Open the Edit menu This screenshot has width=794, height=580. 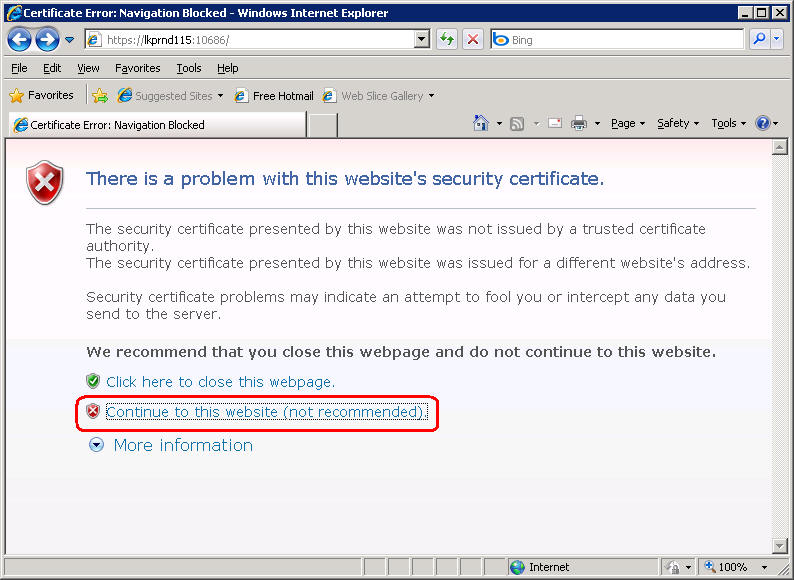[52, 68]
